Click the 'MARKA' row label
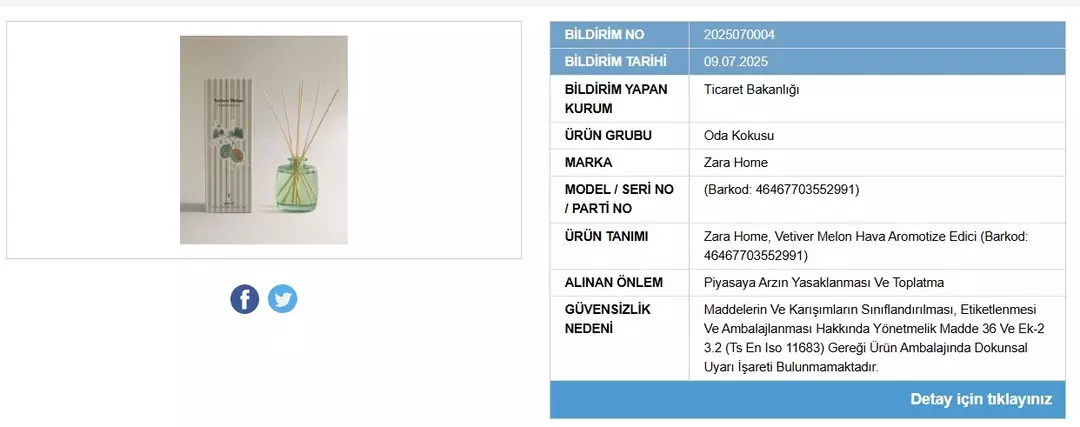The image size is (1080, 427). [x=588, y=163]
